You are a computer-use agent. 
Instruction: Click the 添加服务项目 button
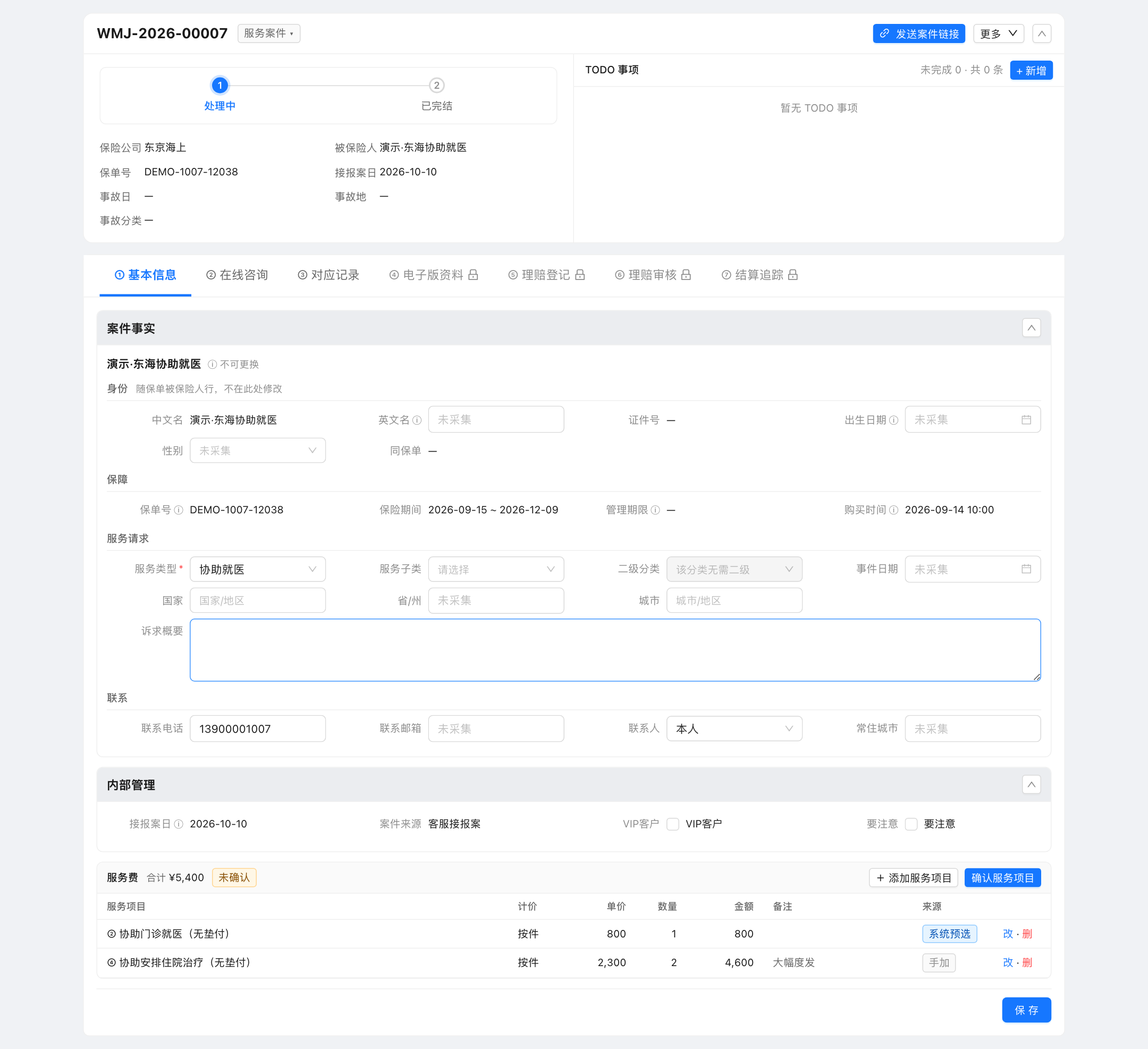[x=914, y=878]
